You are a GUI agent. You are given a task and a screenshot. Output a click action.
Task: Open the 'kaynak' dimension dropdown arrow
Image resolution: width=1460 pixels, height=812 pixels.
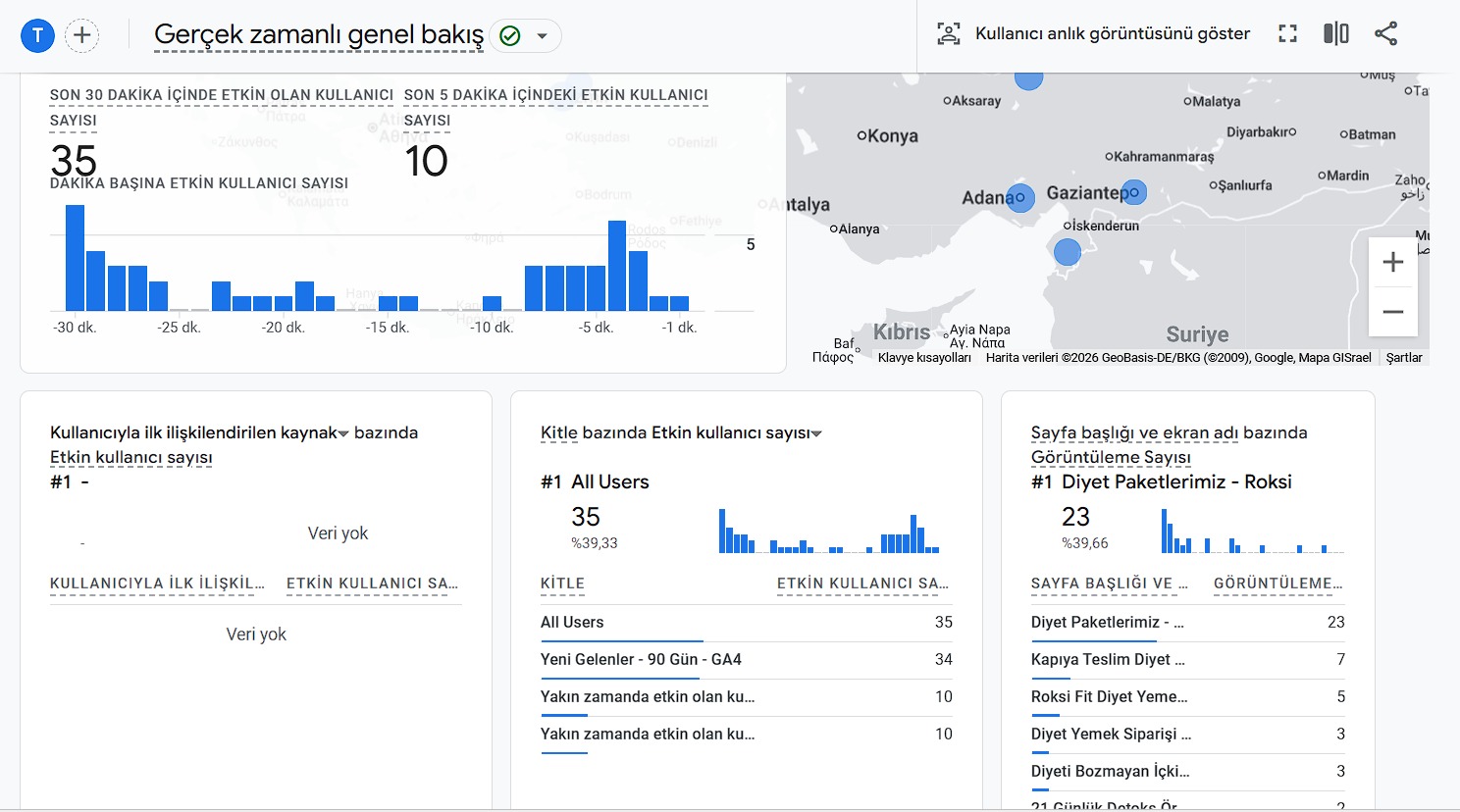coord(343,433)
